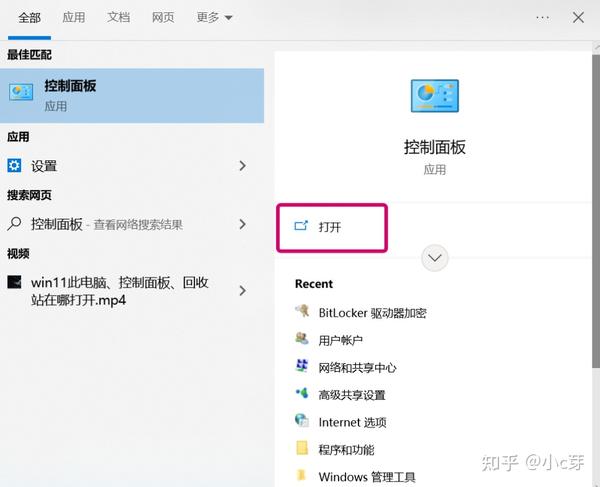Switch to the 应用 tab
The height and width of the screenshot is (487, 600).
73,18
